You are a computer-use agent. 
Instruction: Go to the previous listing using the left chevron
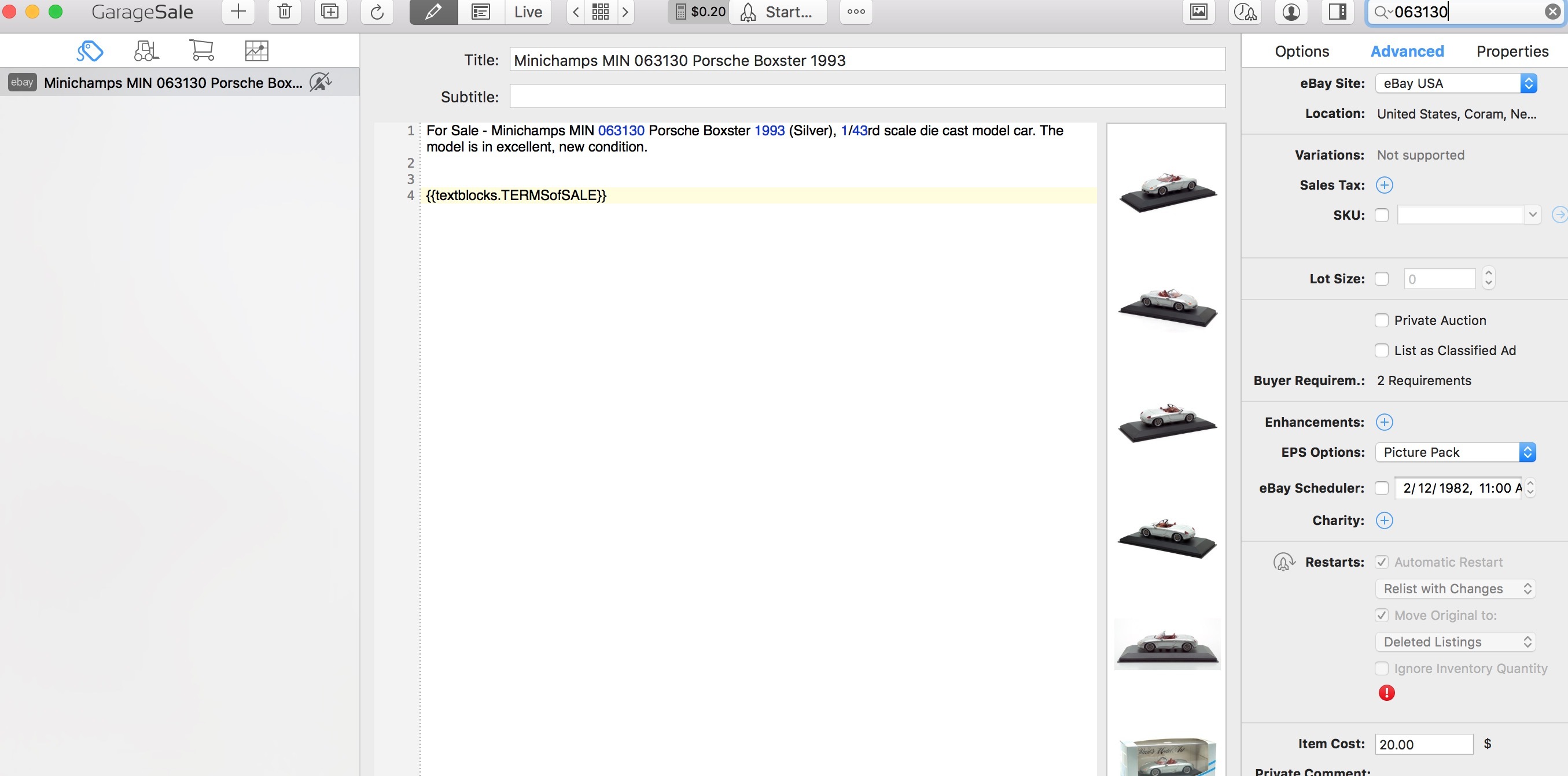pos(575,12)
